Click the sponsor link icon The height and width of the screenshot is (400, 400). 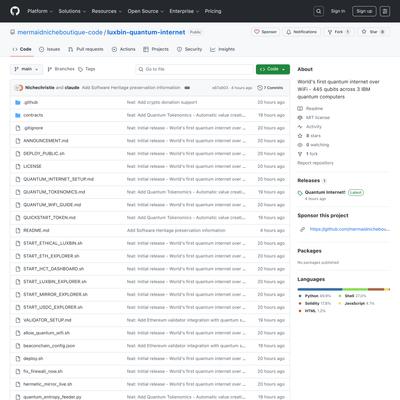click(x=302, y=229)
